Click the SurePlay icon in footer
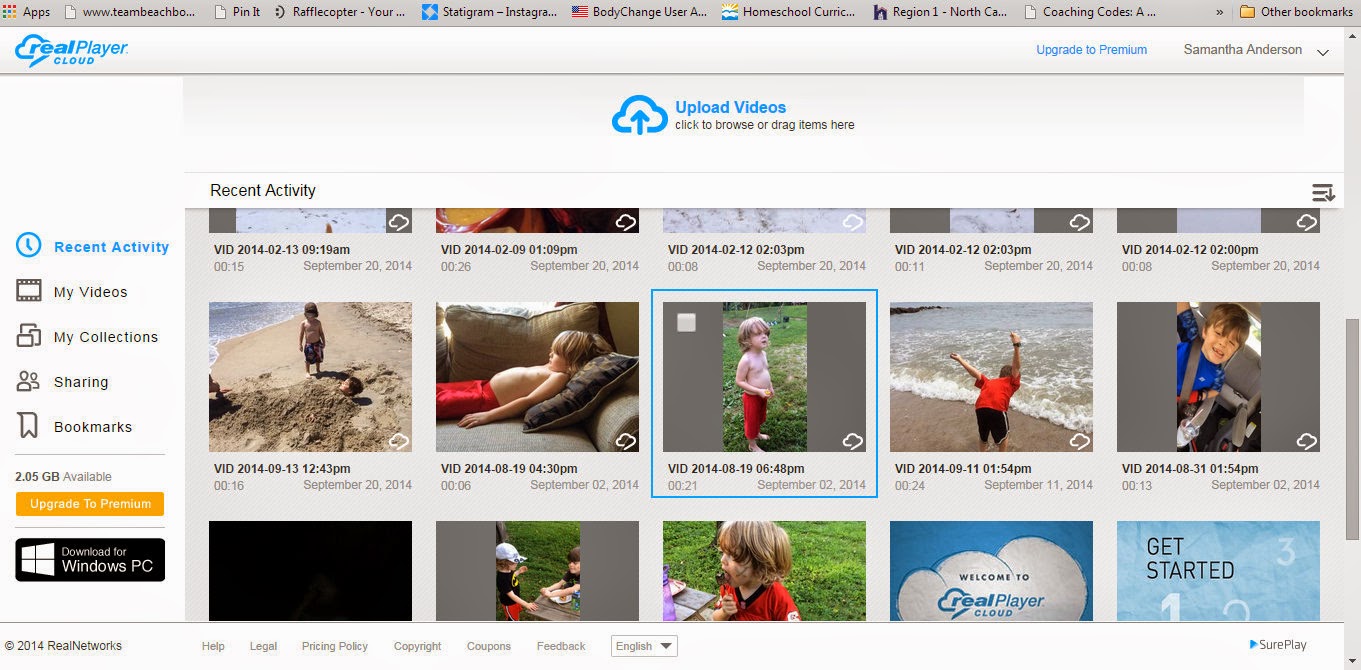1361x670 pixels. 1253,645
